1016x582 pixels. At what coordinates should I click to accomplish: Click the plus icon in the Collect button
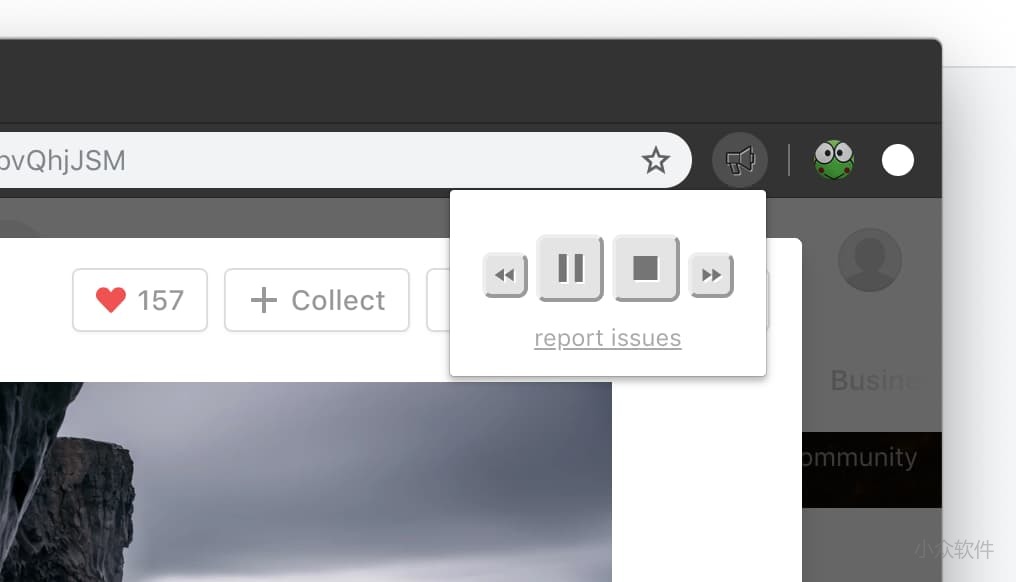pyautogui.click(x=264, y=300)
